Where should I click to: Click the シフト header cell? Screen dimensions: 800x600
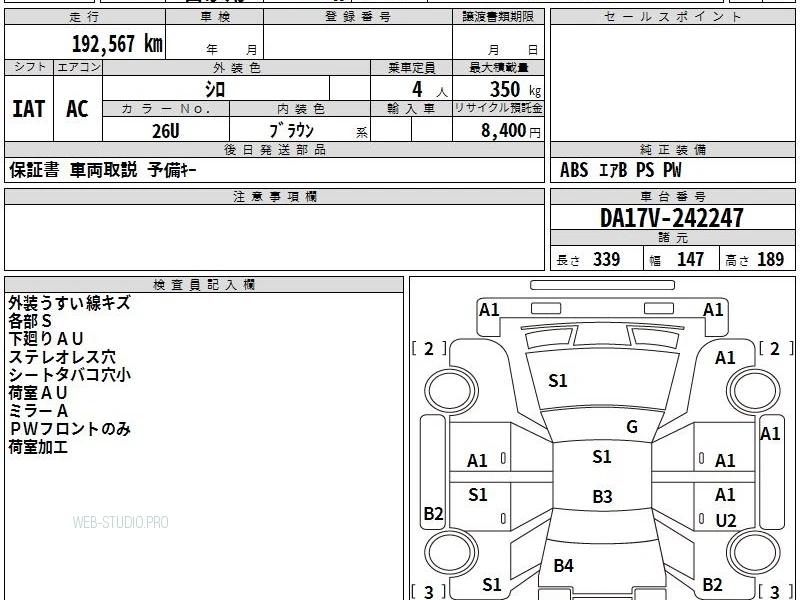click(x=29, y=67)
